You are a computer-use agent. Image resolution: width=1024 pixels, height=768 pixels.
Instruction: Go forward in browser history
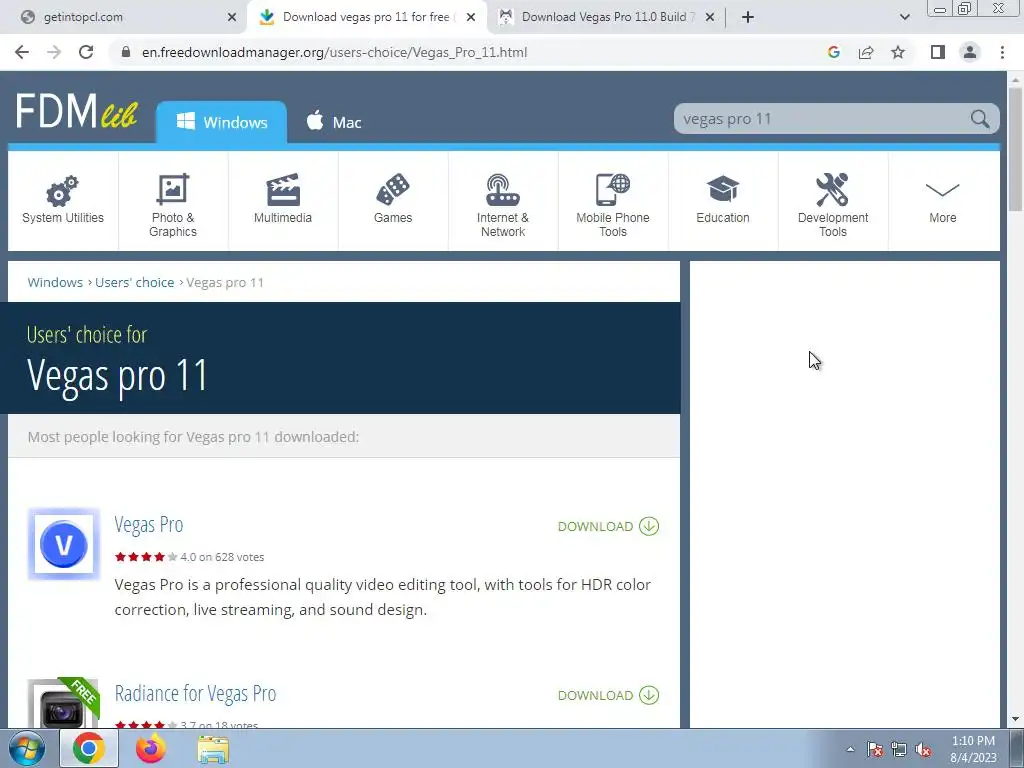point(54,52)
